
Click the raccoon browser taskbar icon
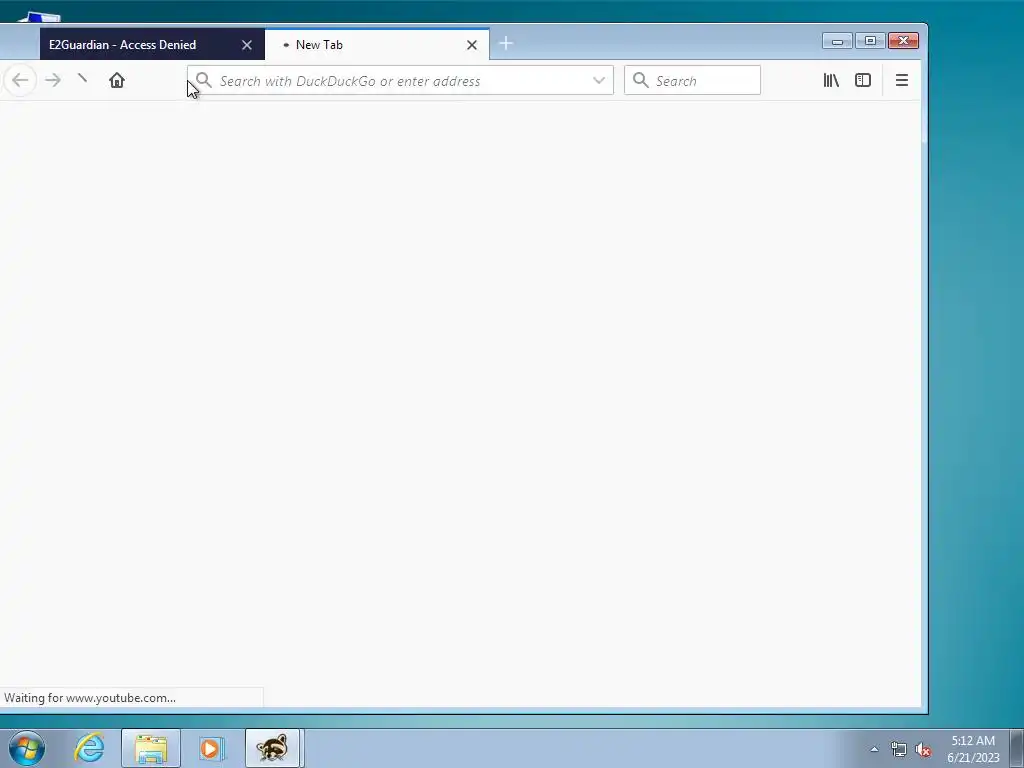coord(272,748)
